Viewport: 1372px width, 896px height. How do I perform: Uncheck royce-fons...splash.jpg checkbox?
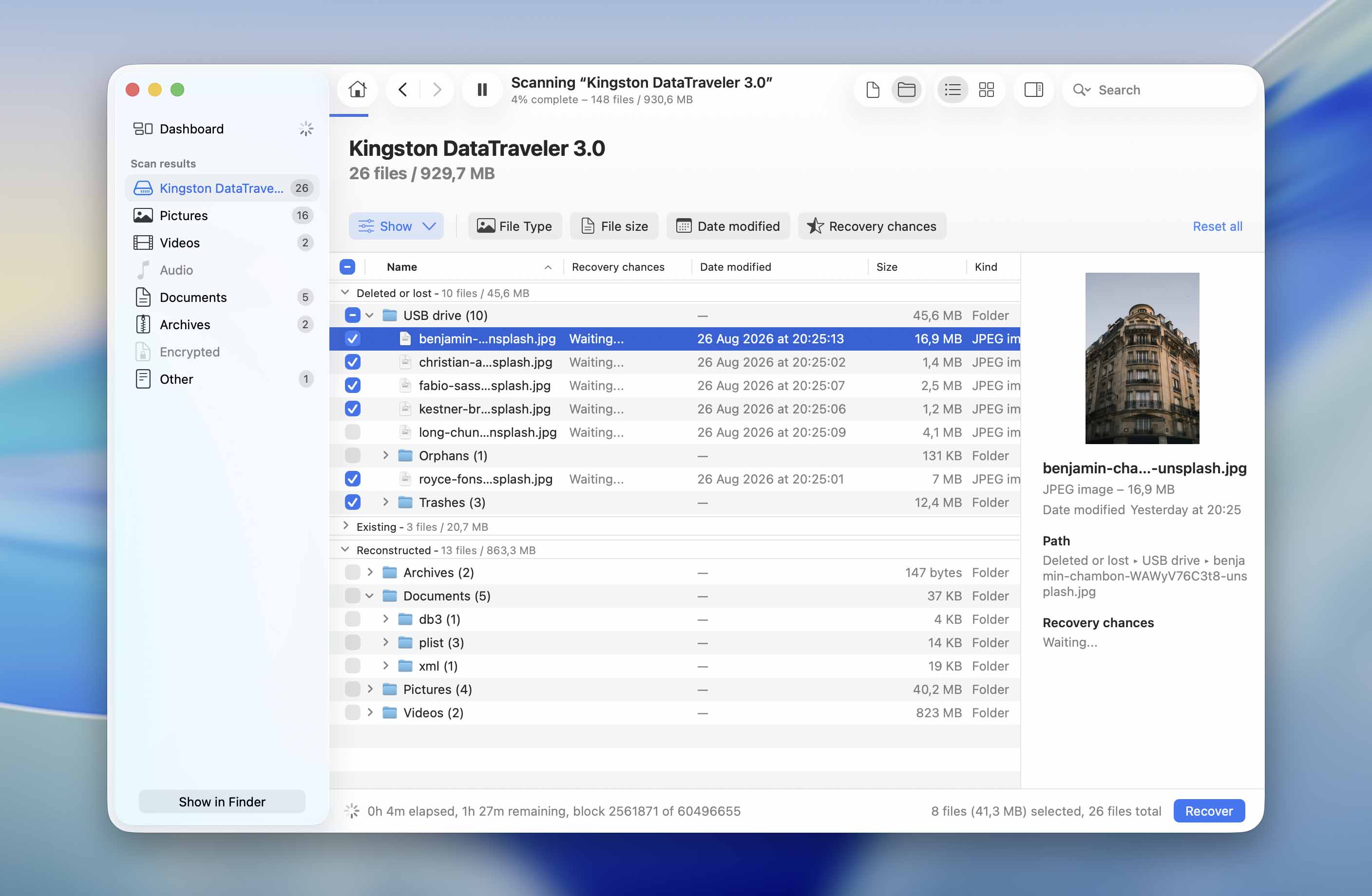tap(352, 479)
